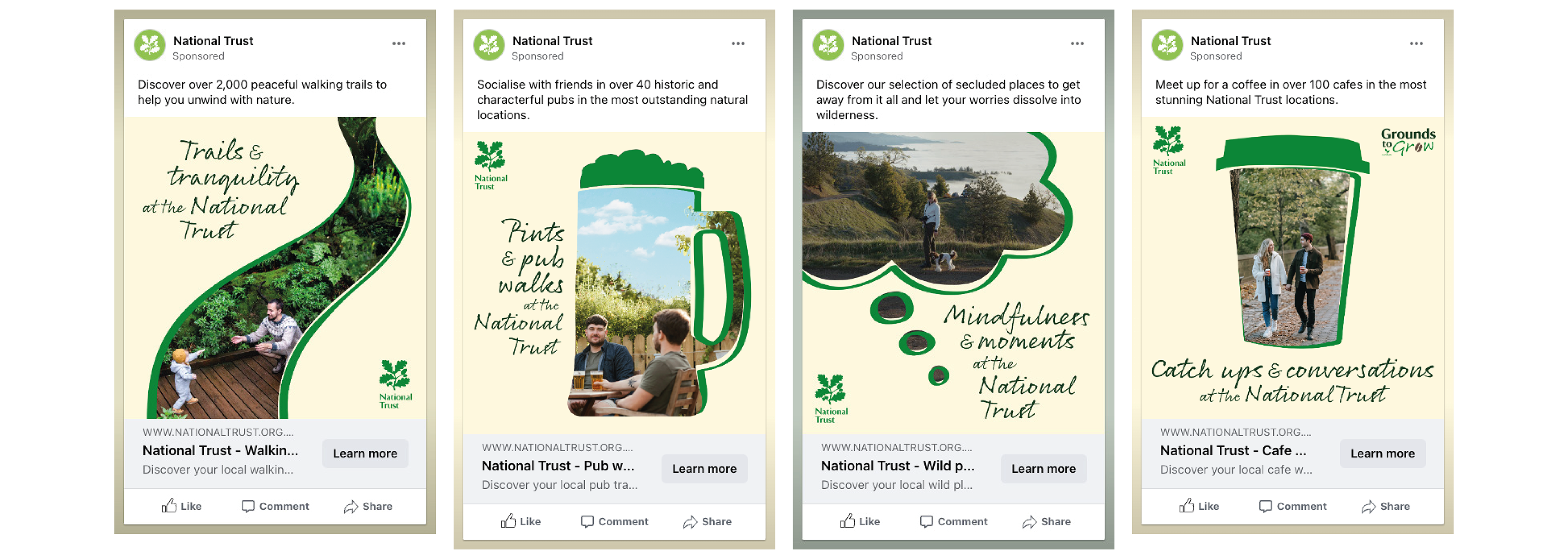This screenshot has height=559, width=1568.
Task: Comment on the cafe ad post
Action: [1292, 506]
